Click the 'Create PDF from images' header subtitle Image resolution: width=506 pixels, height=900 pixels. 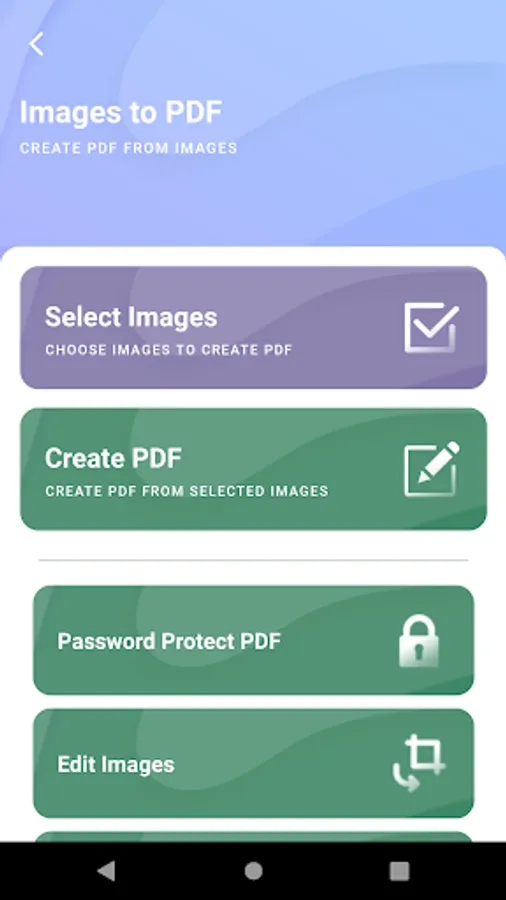(129, 148)
